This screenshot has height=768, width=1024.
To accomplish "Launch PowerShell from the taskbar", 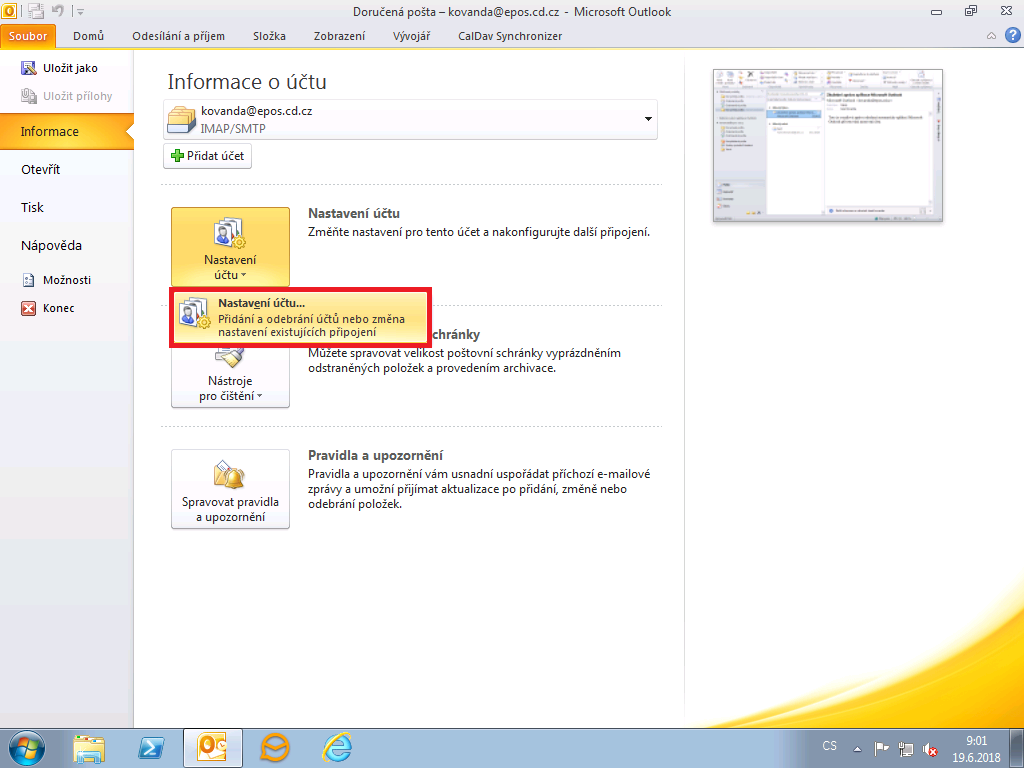I will [151, 748].
